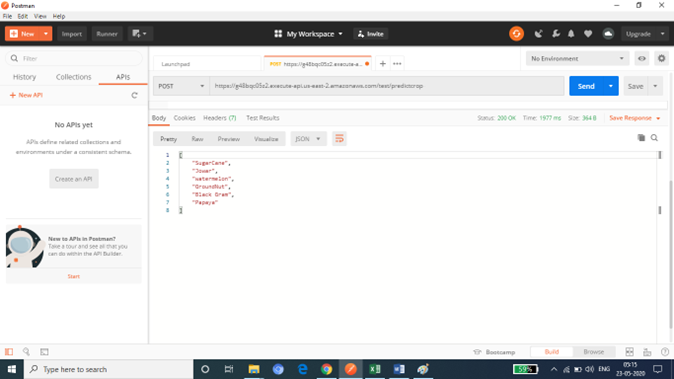Click the Invite button
674x379 pixels.
371,34
